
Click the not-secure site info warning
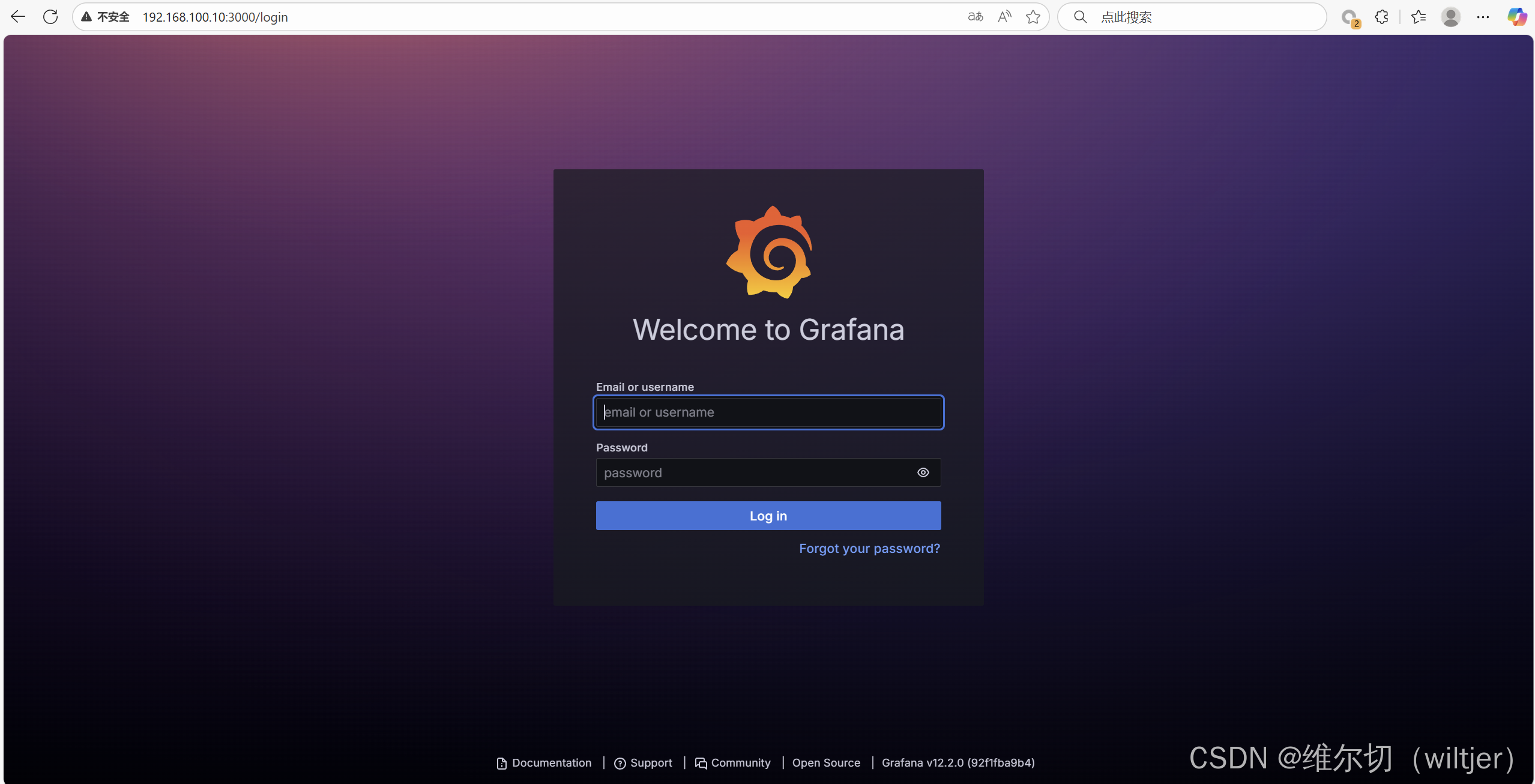[106, 17]
